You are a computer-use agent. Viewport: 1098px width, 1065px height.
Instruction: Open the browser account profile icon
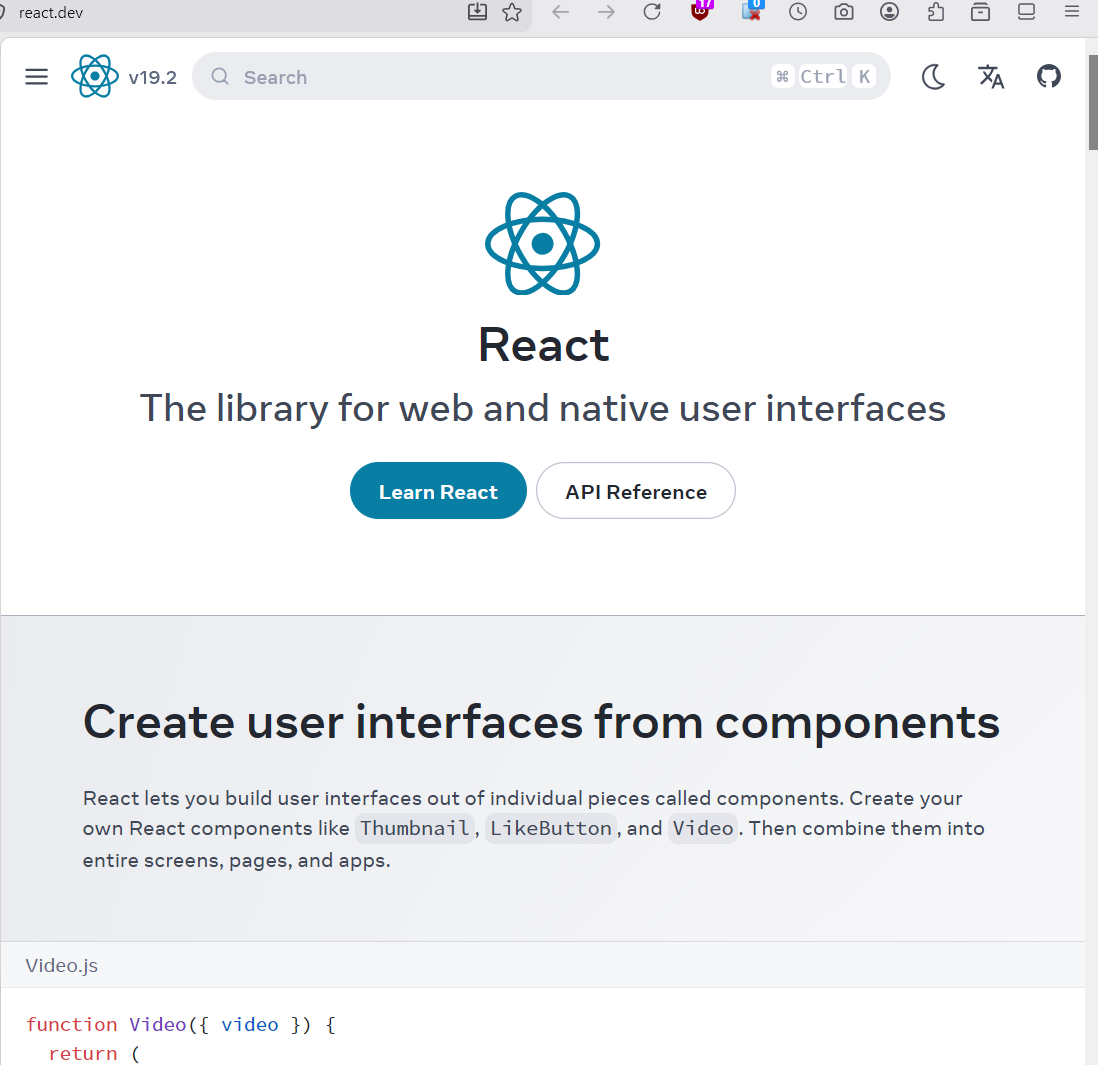(x=889, y=12)
